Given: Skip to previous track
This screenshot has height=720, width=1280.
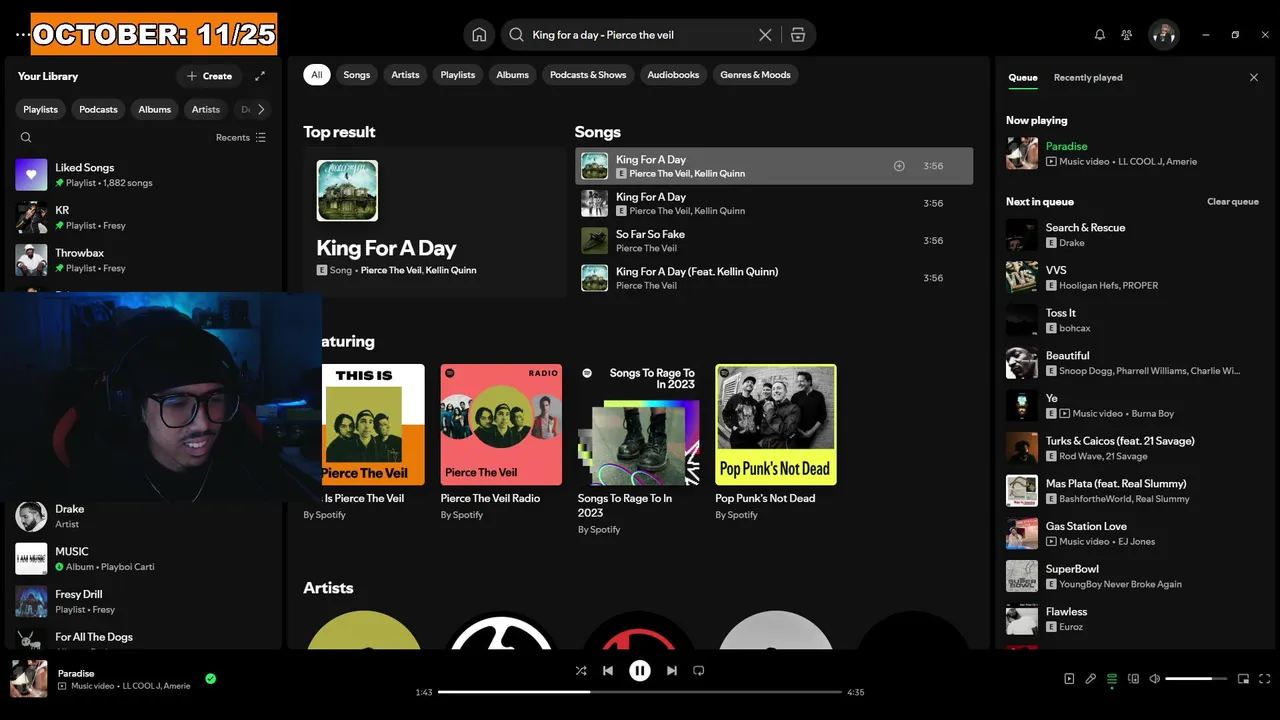Looking at the screenshot, I should (608, 671).
